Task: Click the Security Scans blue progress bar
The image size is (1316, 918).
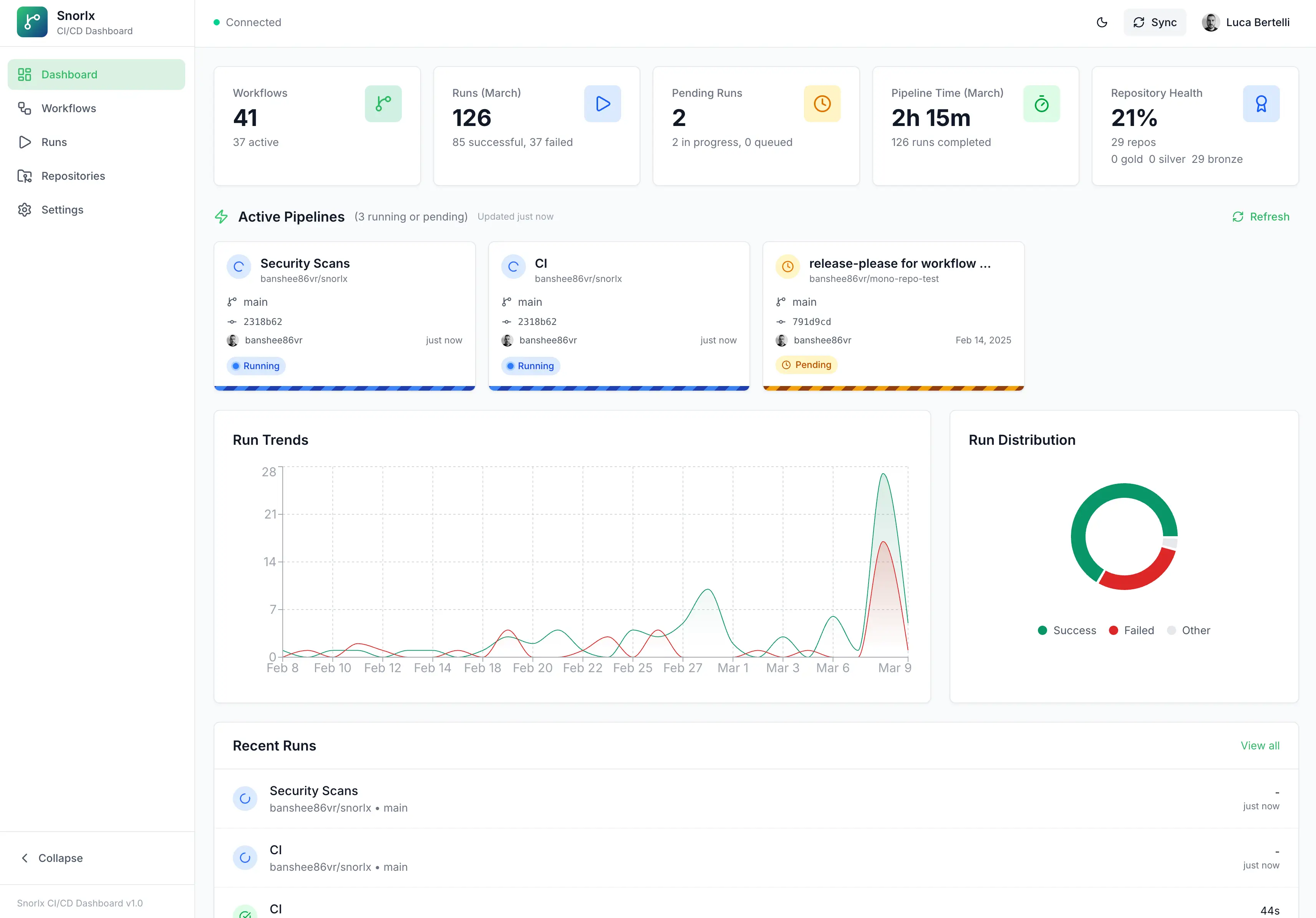Action: click(345, 388)
